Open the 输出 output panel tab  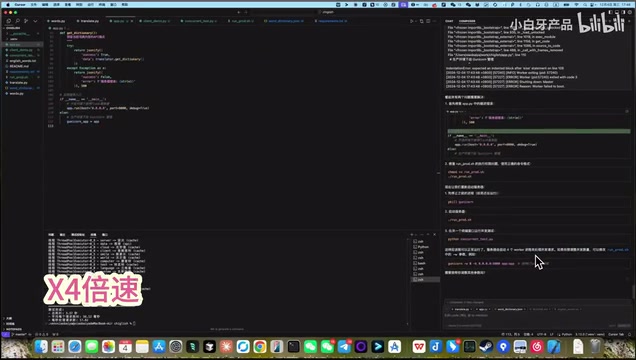coord(62,235)
